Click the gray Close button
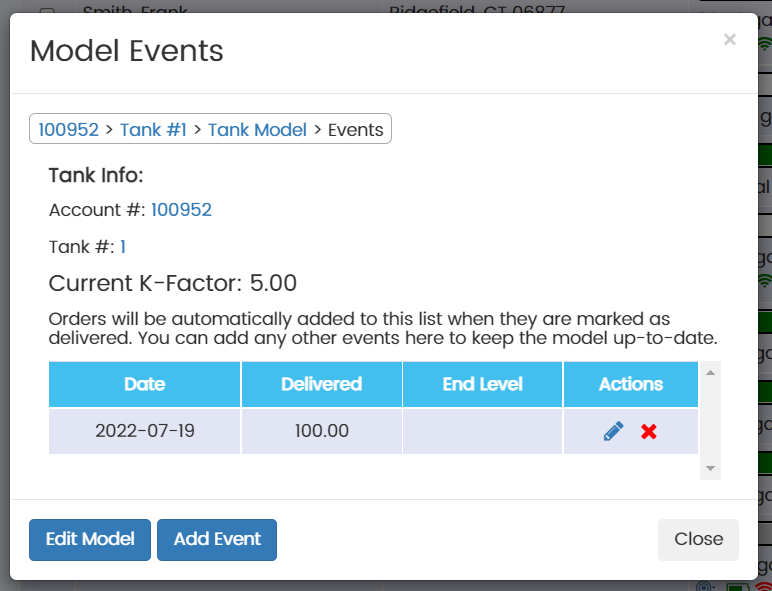Screen dimensions: 772x591 click(x=698, y=539)
